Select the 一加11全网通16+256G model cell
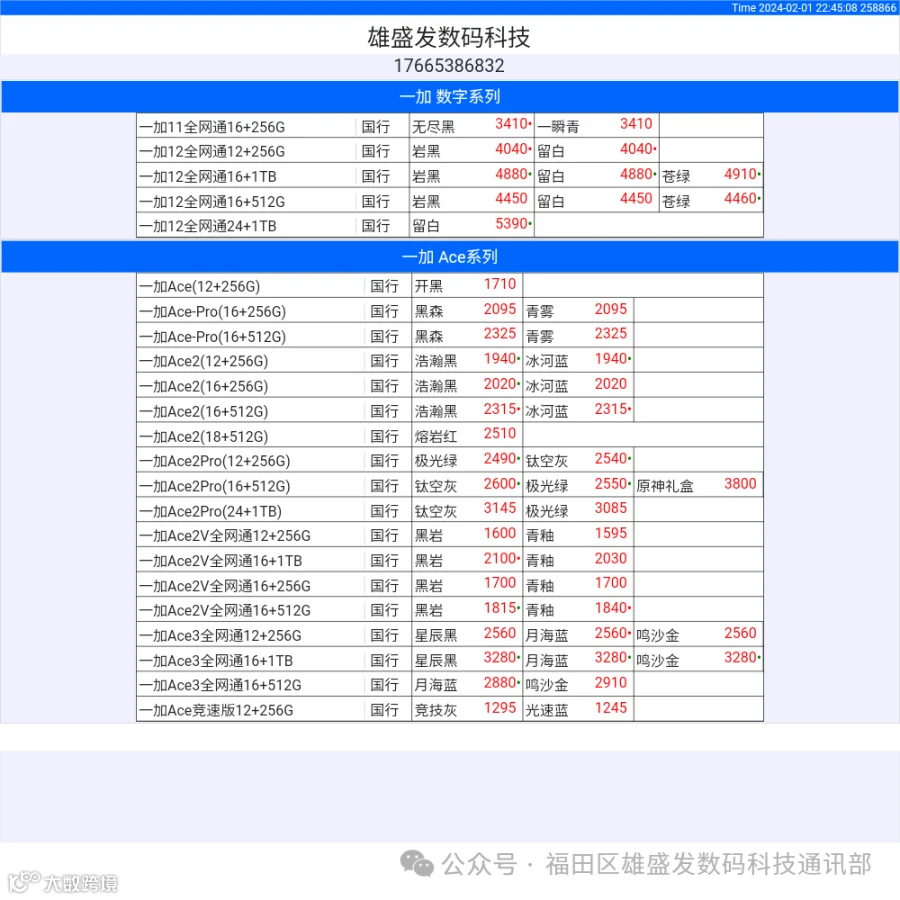 [x=246, y=126]
